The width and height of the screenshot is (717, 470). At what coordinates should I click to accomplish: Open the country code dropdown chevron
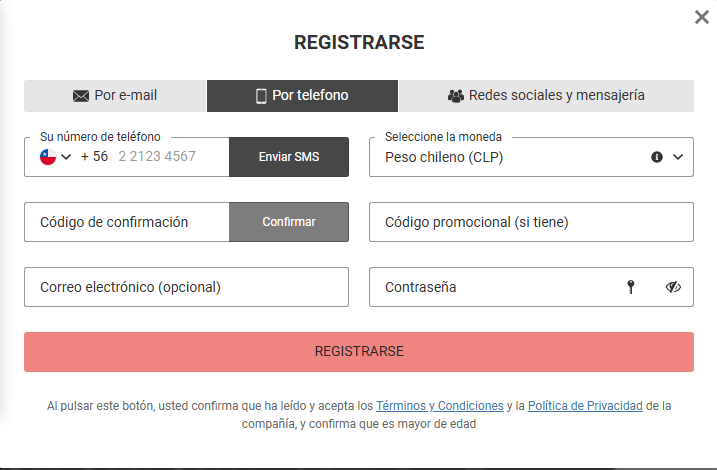66,157
